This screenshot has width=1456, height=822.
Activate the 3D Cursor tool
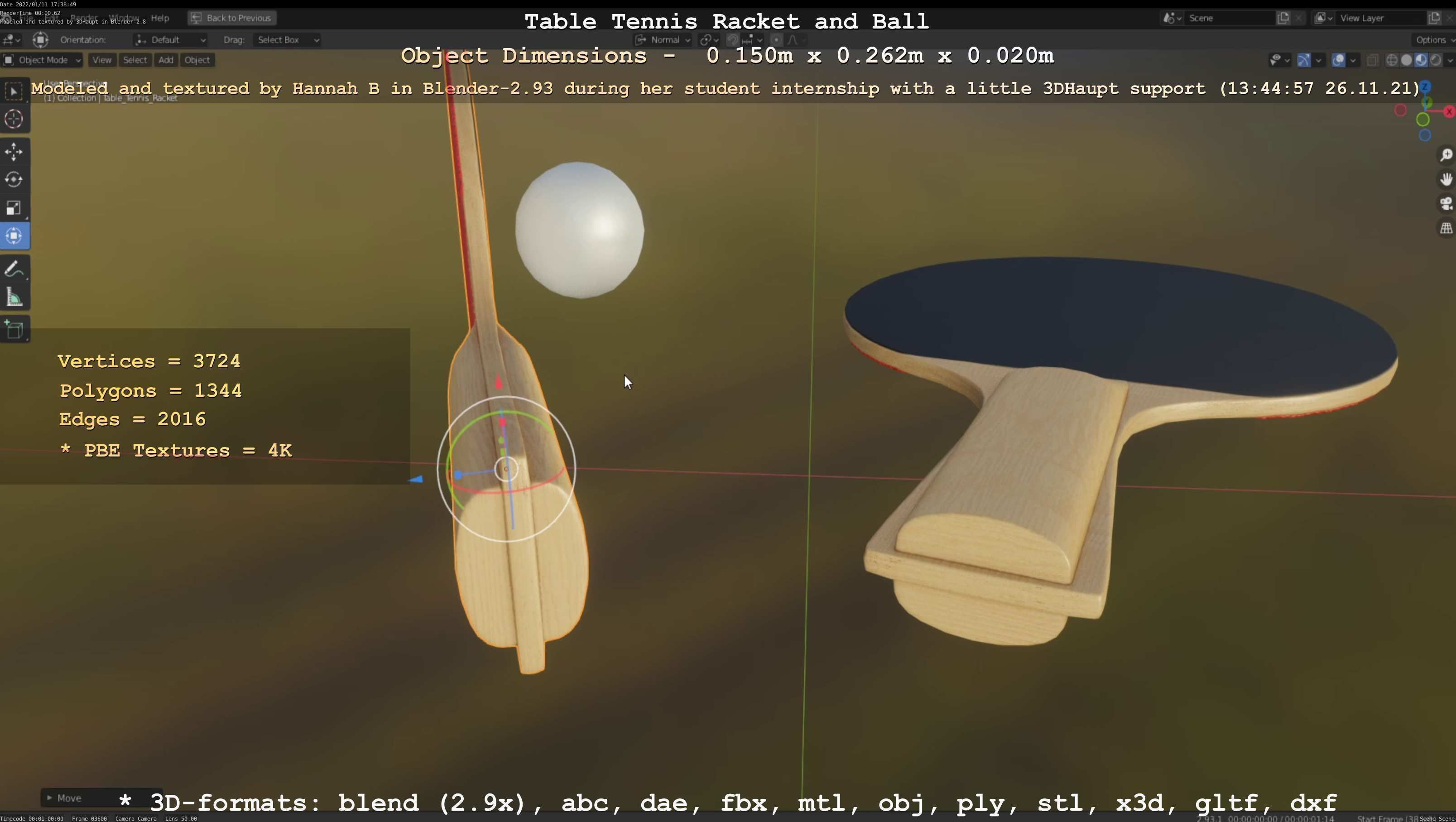pos(14,119)
